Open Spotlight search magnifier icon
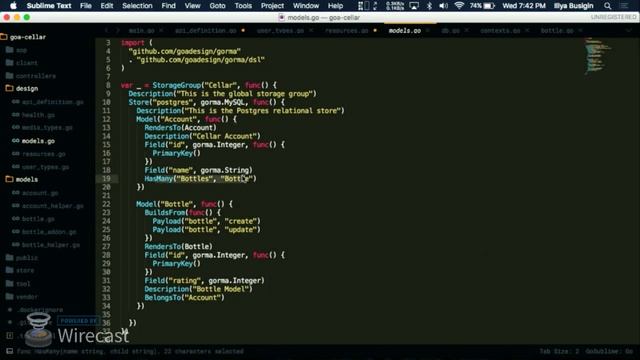640x360 pixels. pyautogui.click(x=607, y=6)
